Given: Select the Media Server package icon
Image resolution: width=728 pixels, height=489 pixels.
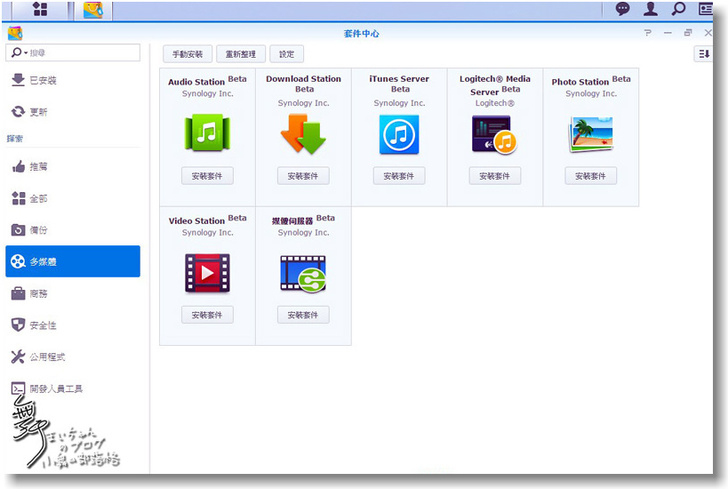Looking at the screenshot, I should click(x=303, y=273).
